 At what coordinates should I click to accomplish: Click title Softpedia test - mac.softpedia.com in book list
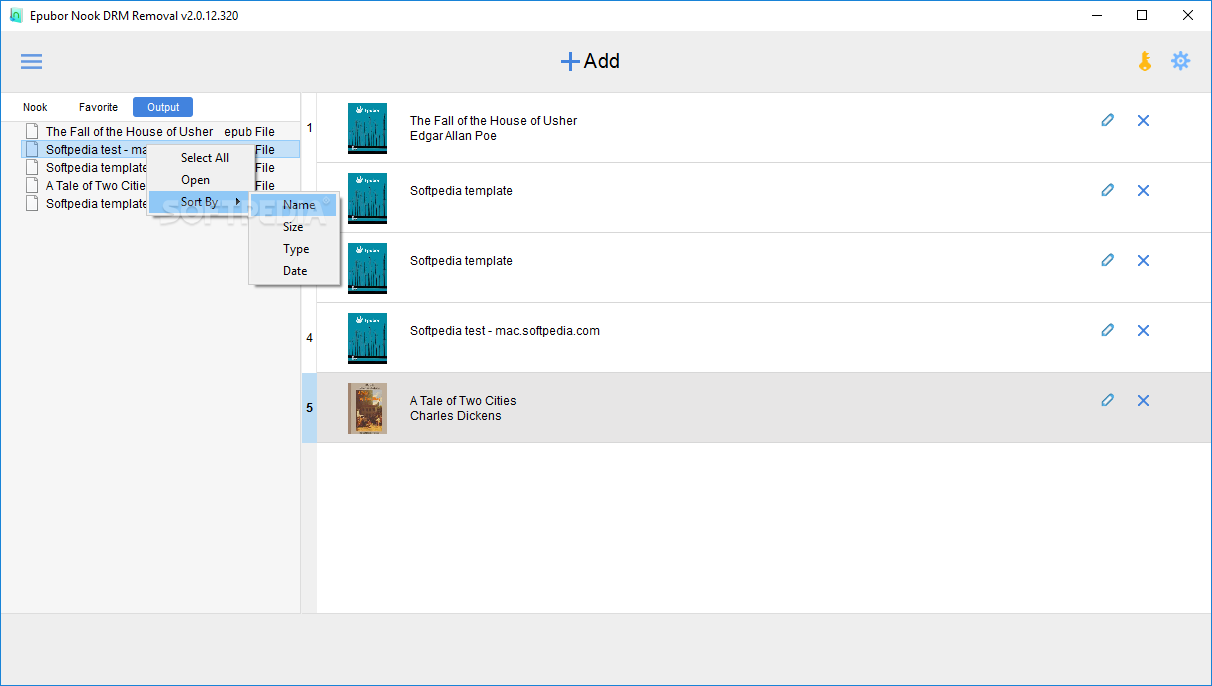click(x=505, y=331)
